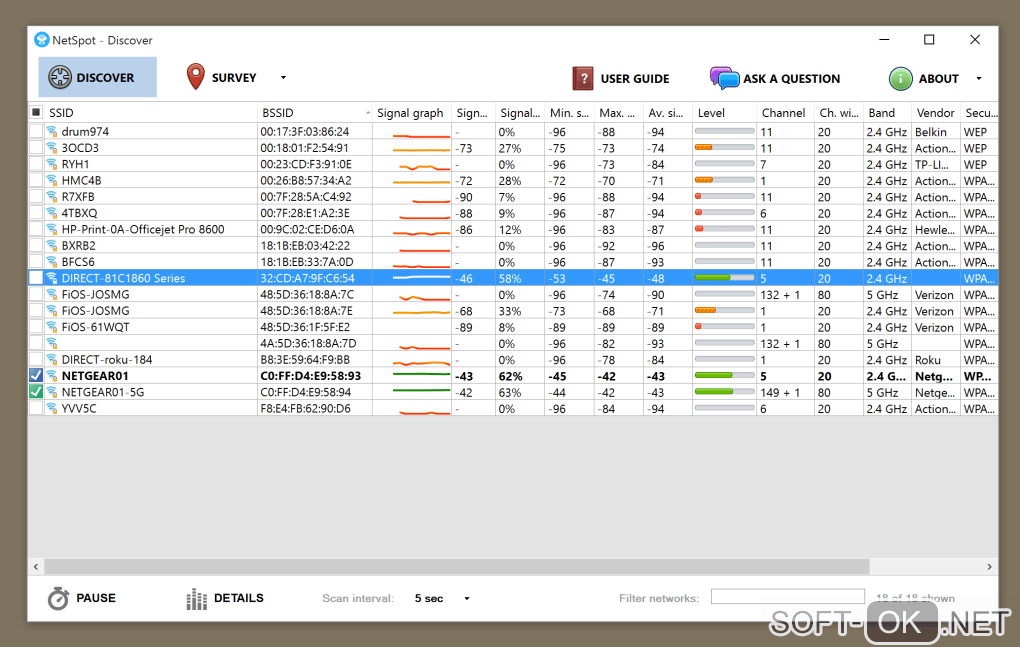Click the Wi-Fi icon beside BXRB2
Viewport: 1020px width, 647px height.
(x=52, y=245)
